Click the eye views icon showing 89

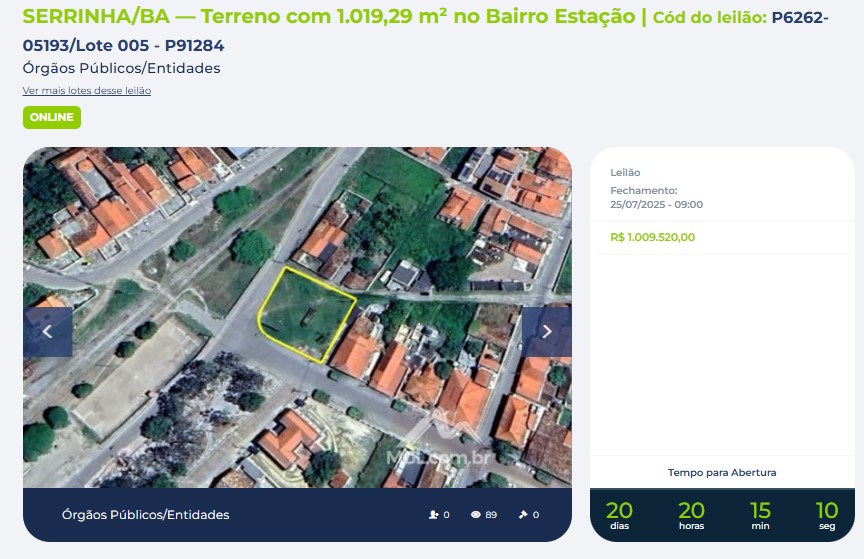(476, 514)
